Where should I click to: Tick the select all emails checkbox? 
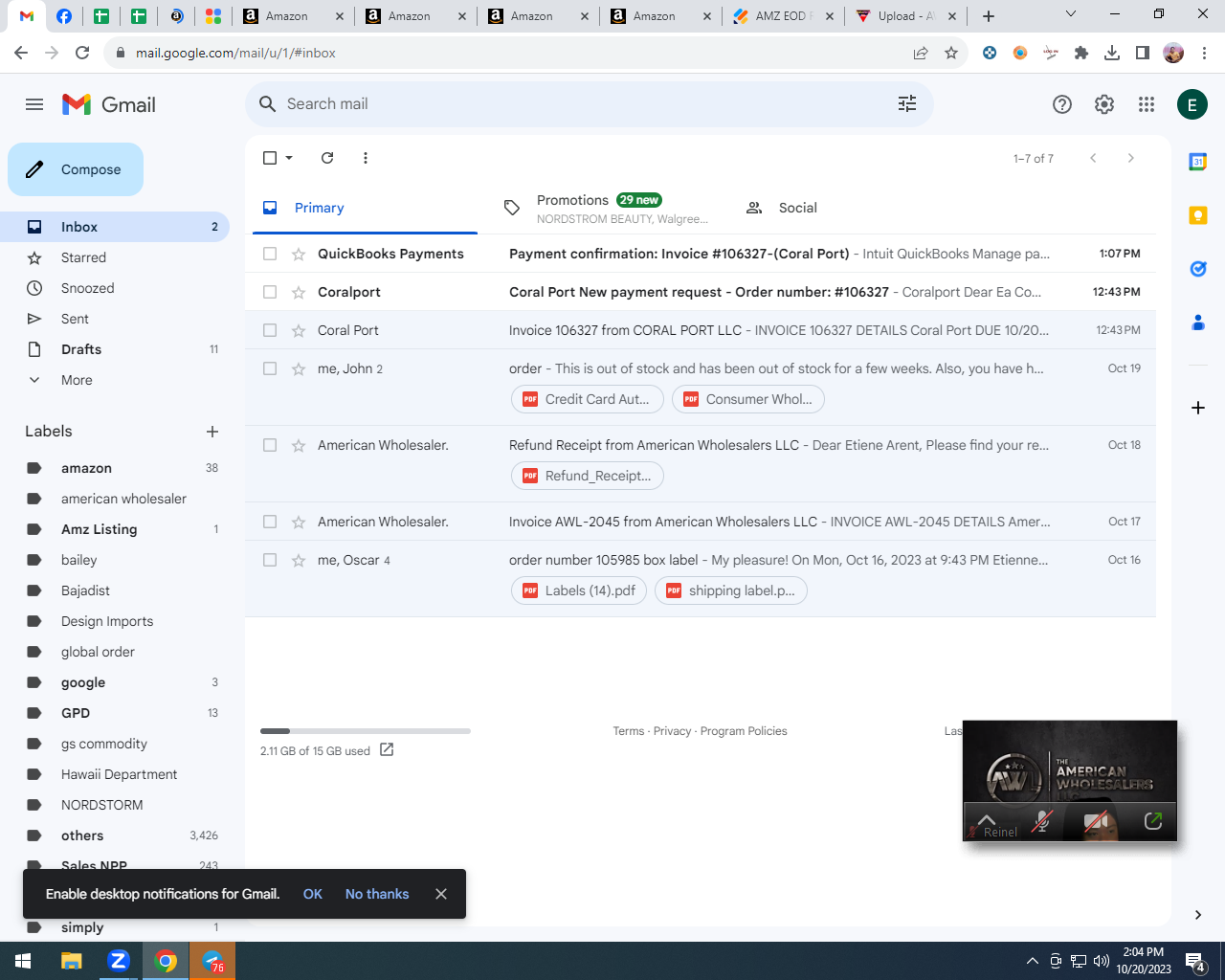tap(270, 158)
